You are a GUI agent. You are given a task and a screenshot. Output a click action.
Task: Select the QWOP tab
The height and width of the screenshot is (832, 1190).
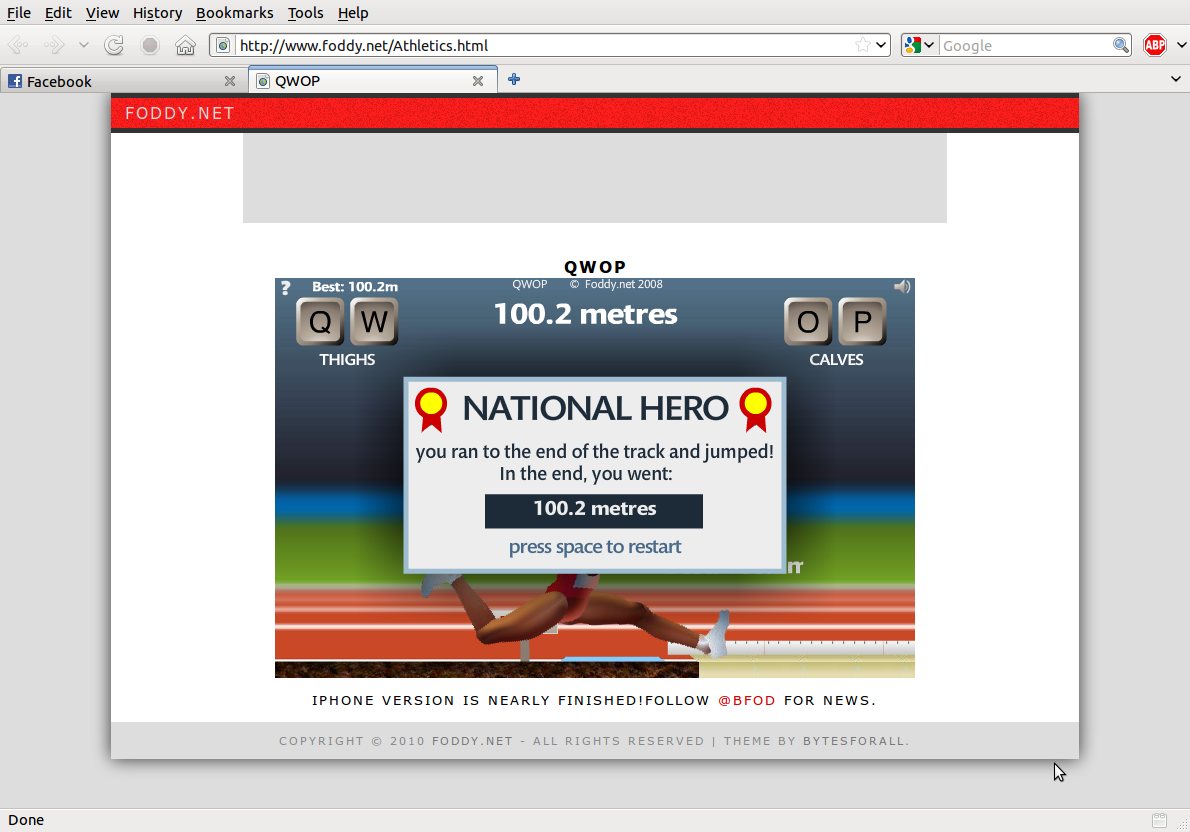click(373, 80)
